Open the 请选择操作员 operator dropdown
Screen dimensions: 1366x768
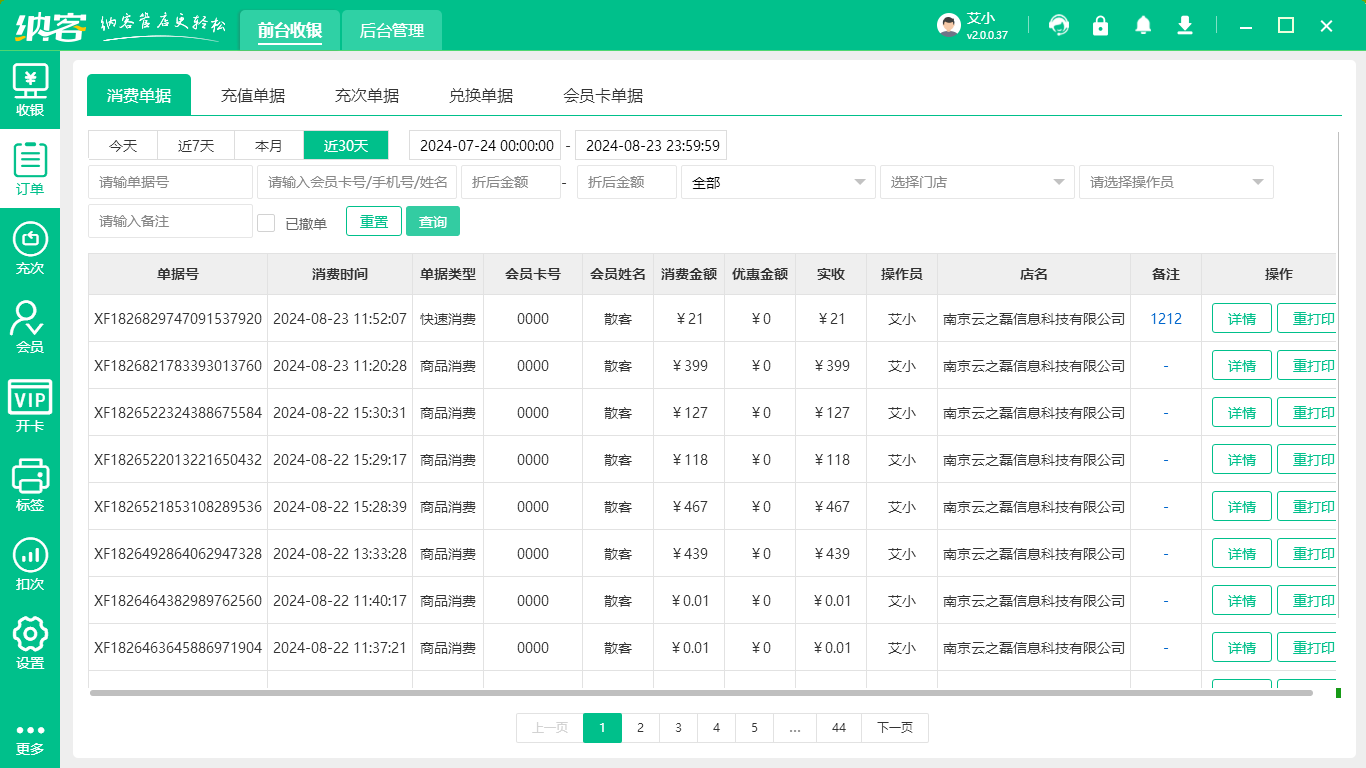coord(1176,182)
